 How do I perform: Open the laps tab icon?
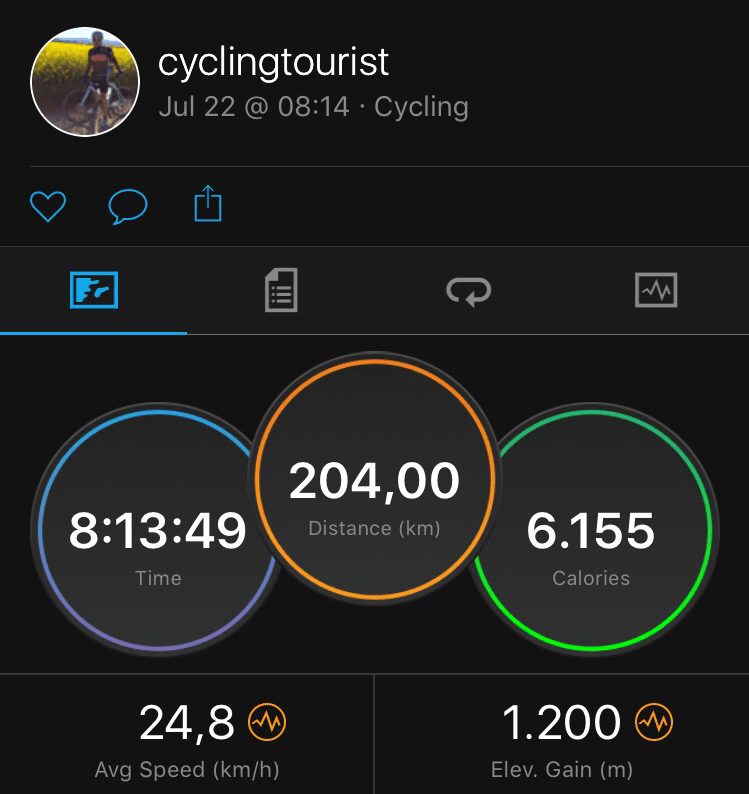468,291
